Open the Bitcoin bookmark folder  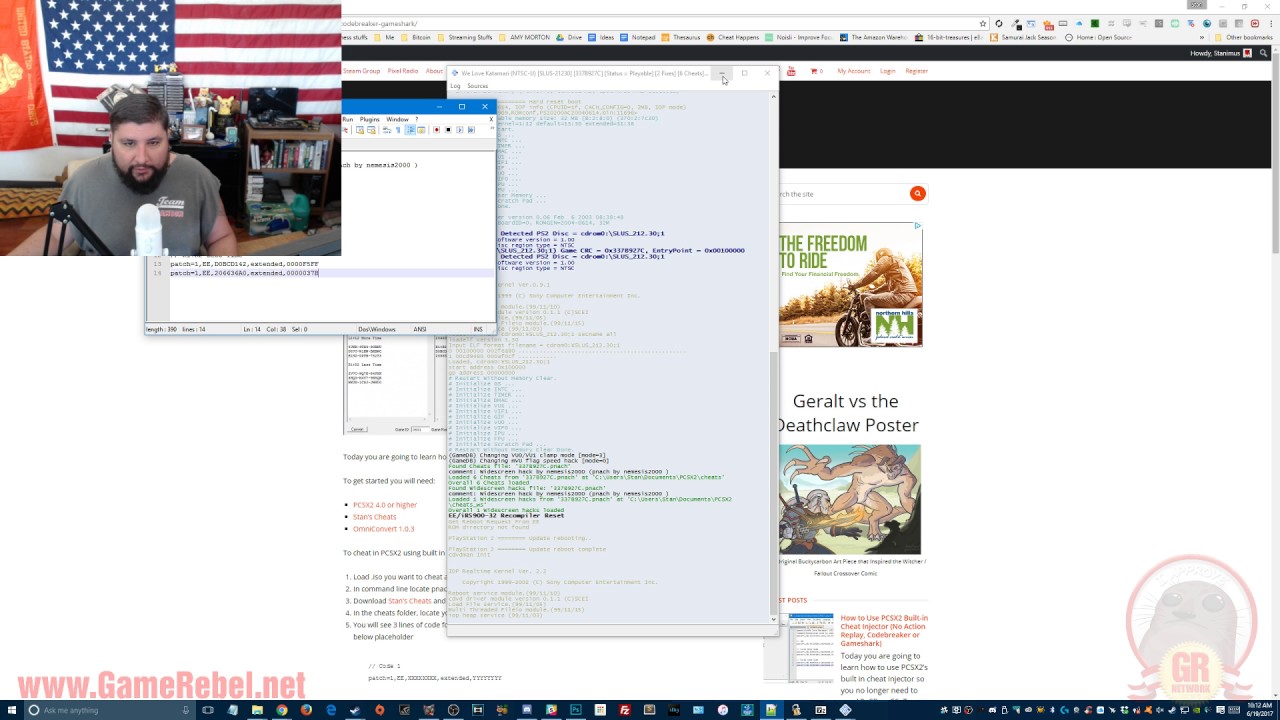pos(416,37)
